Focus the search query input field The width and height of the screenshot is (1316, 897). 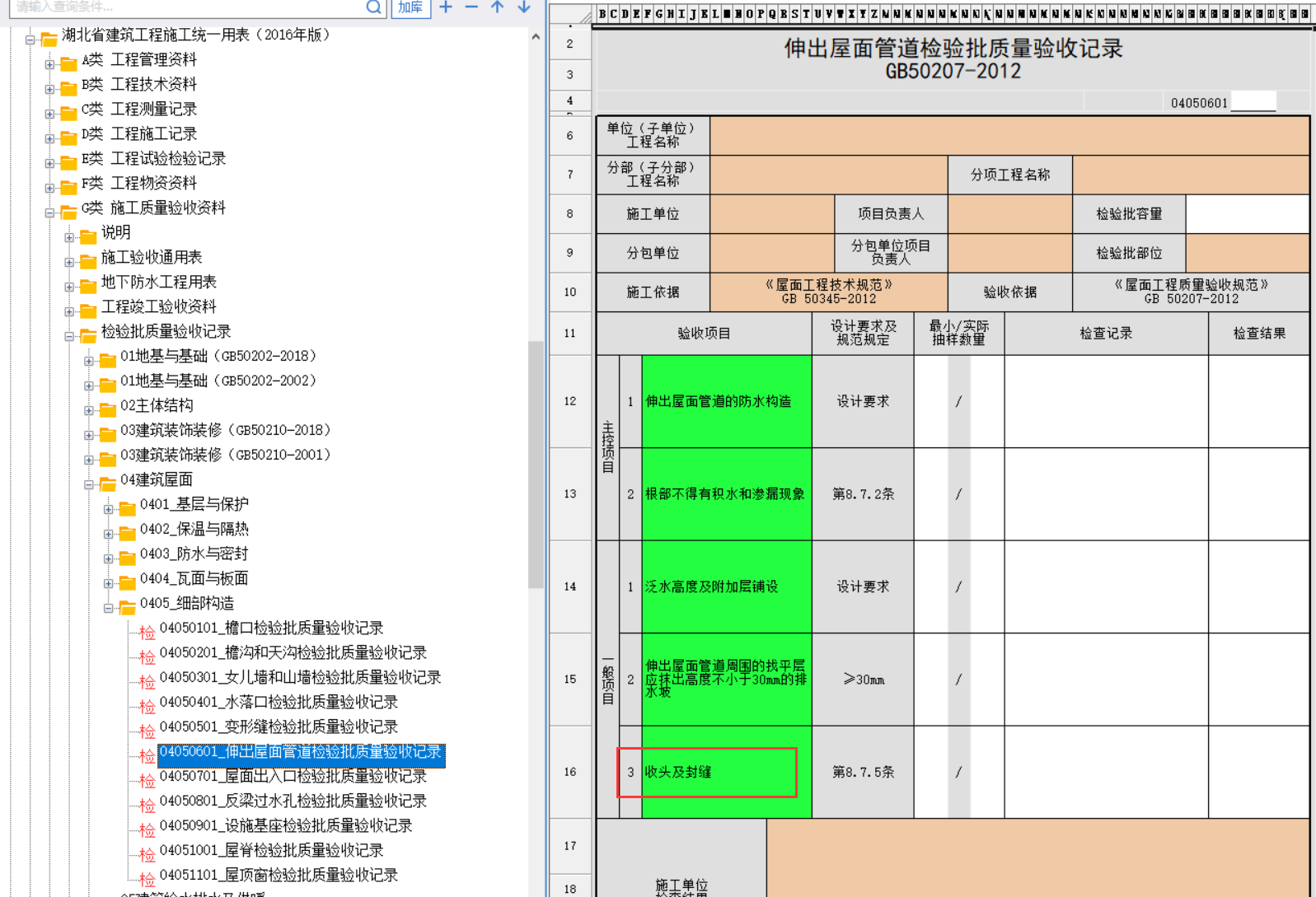185,7
